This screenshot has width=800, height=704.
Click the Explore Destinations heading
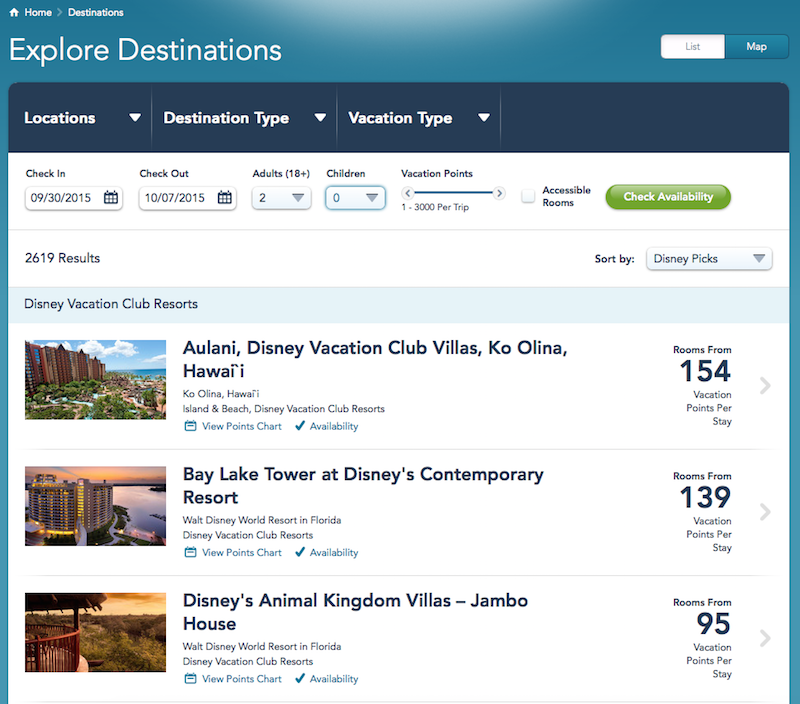click(145, 50)
